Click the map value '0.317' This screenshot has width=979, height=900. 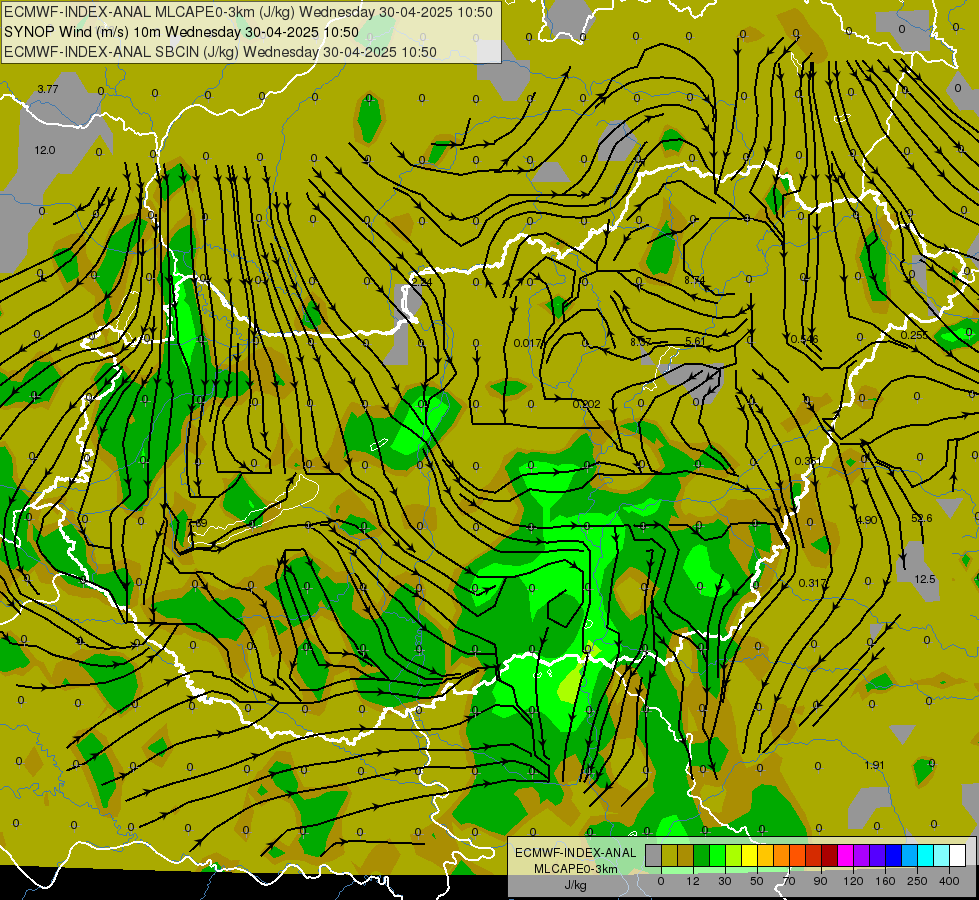pyautogui.click(x=812, y=583)
